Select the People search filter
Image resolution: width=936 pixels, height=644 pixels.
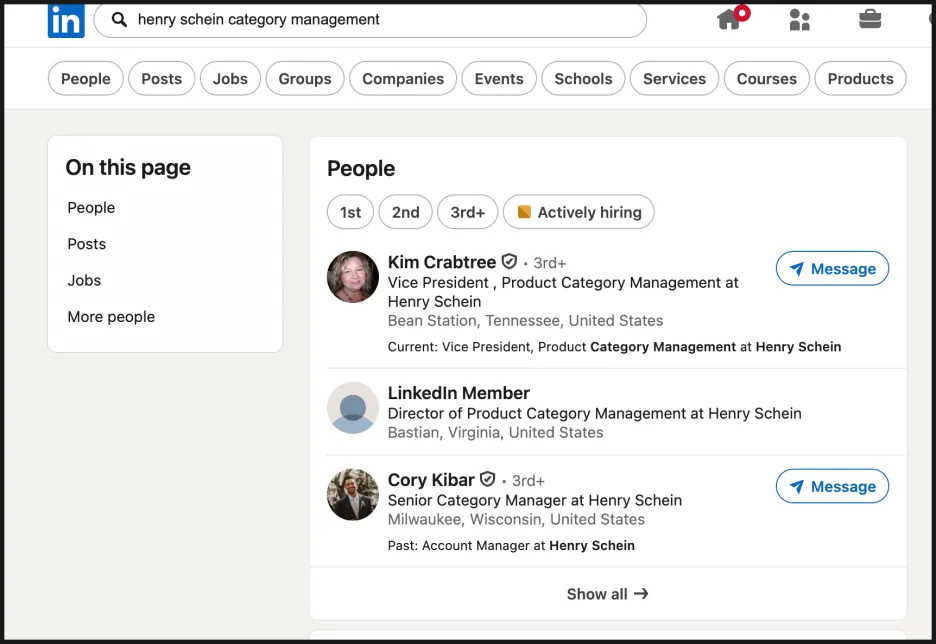click(85, 78)
